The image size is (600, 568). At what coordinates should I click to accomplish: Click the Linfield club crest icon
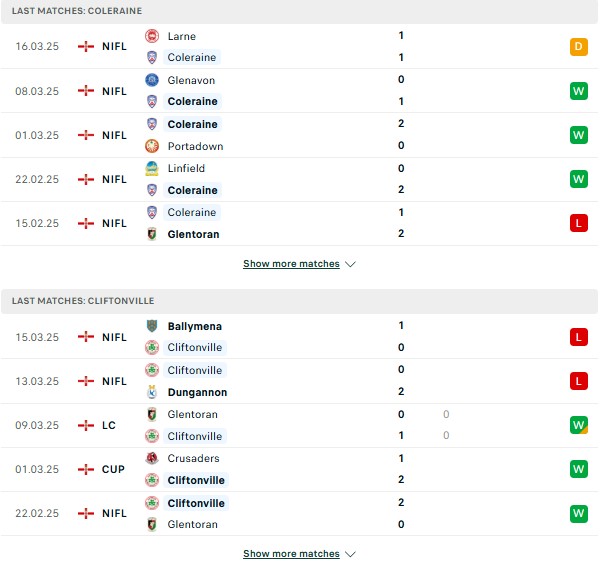click(152, 168)
